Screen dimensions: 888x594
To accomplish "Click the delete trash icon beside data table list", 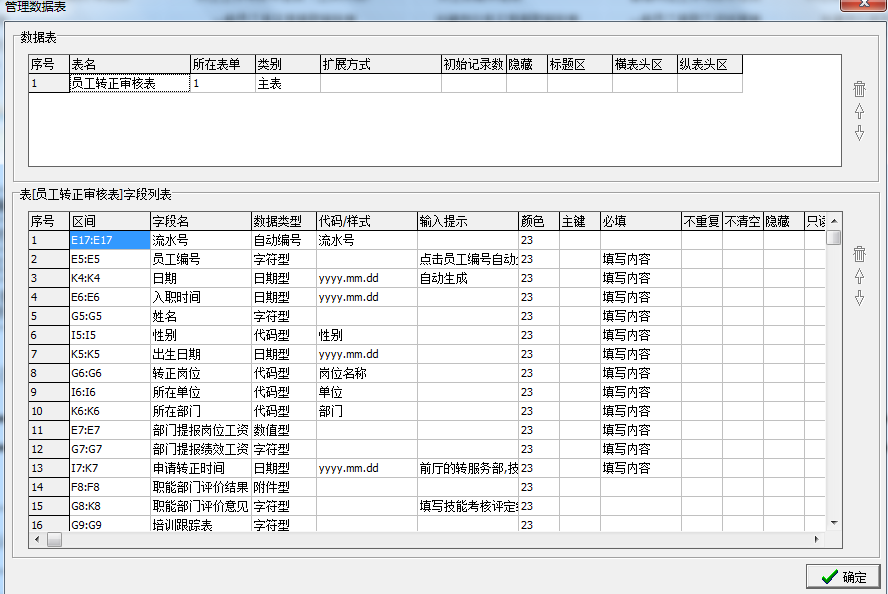I will click(x=859, y=89).
